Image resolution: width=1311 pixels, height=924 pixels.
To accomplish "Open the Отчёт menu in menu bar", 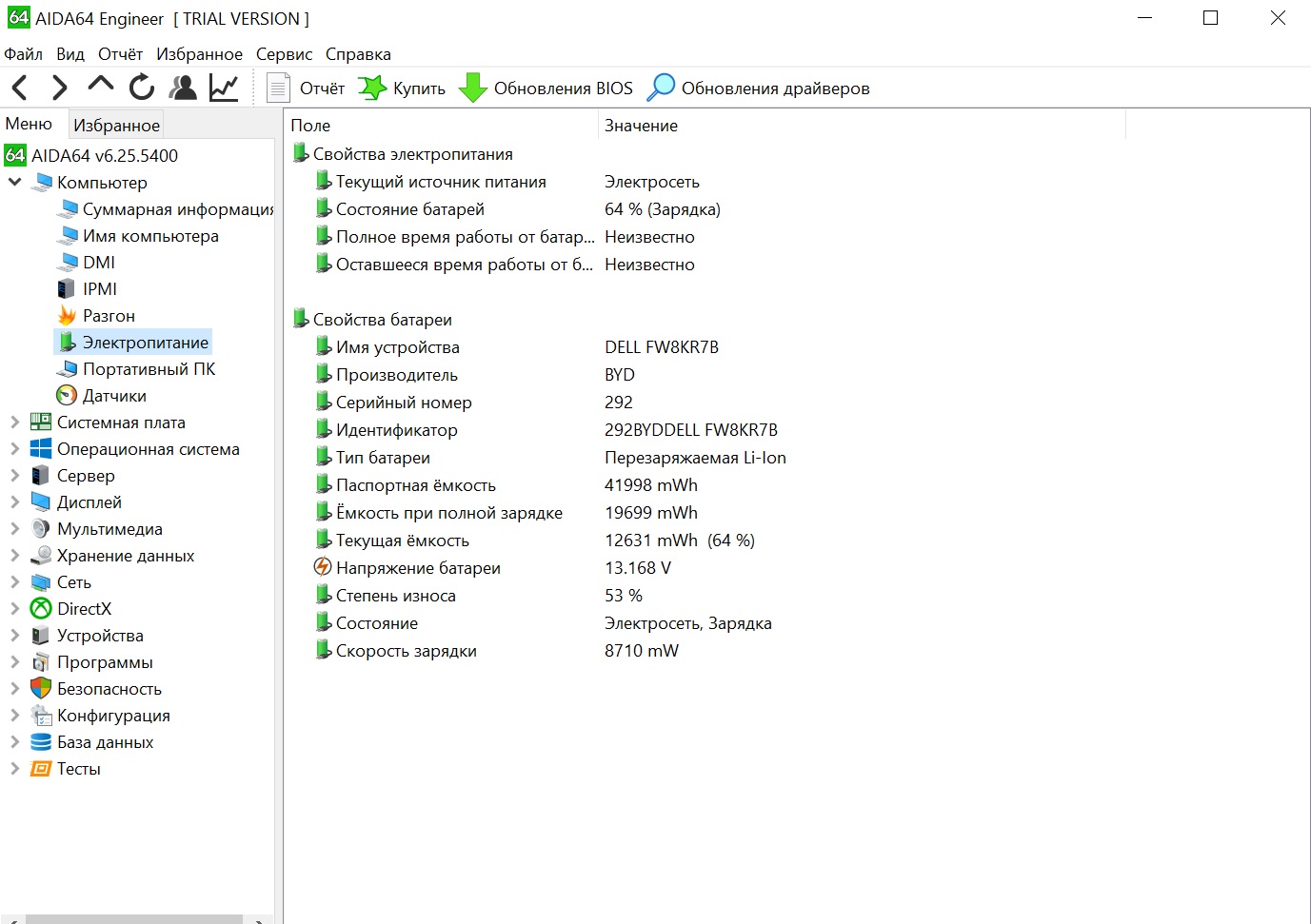I will [120, 54].
